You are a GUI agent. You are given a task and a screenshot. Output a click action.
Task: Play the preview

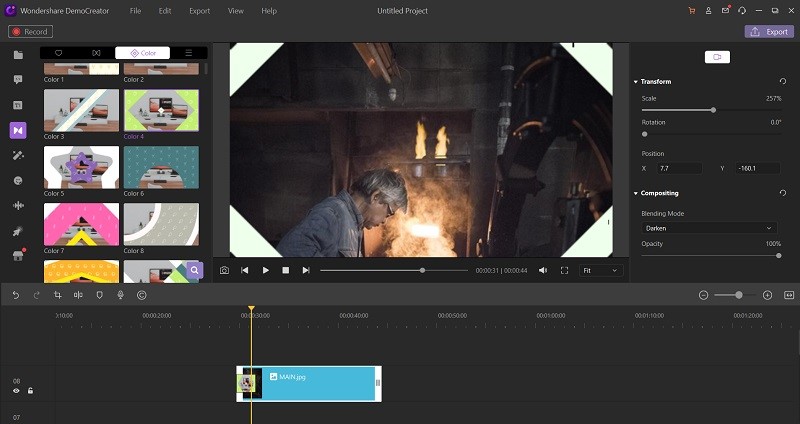(265, 270)
